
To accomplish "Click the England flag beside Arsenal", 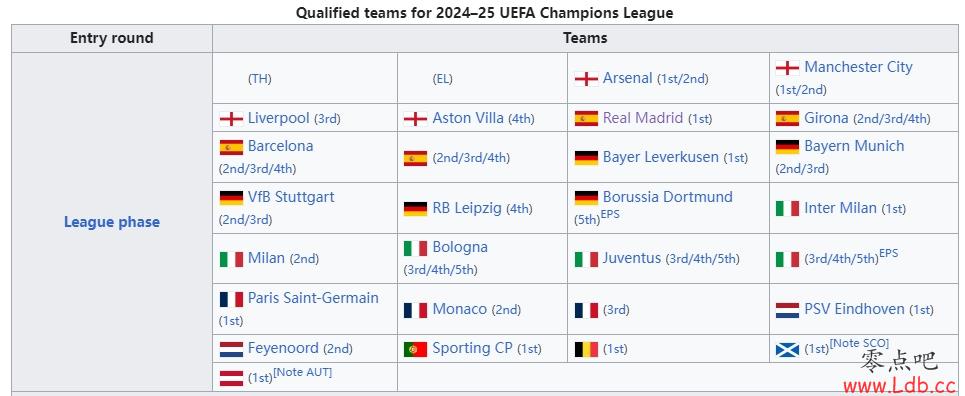I will pyautogui.click(x=586, y=79).
